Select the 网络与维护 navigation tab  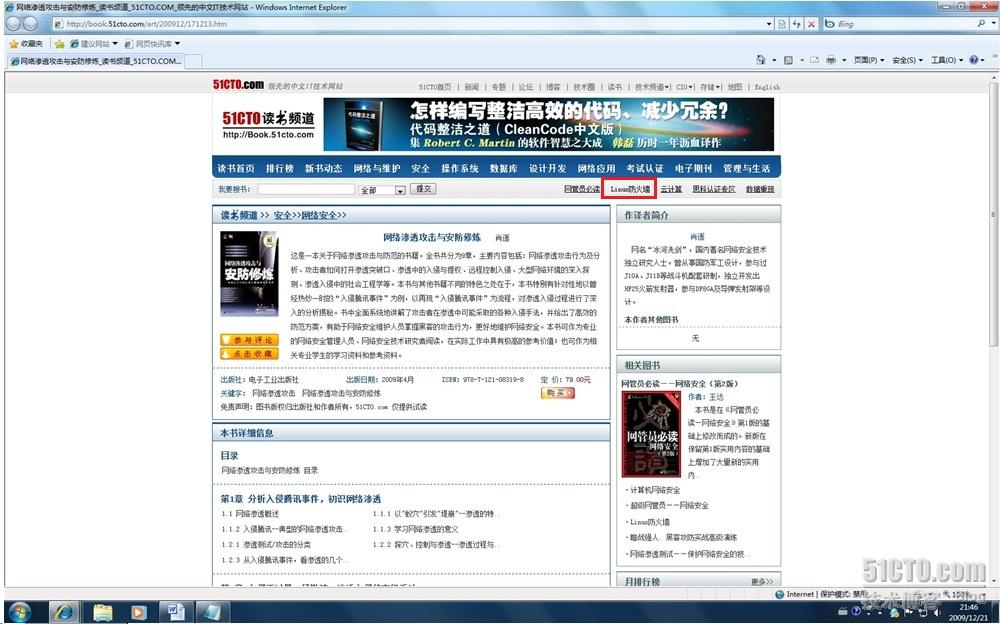click(377, 168)
